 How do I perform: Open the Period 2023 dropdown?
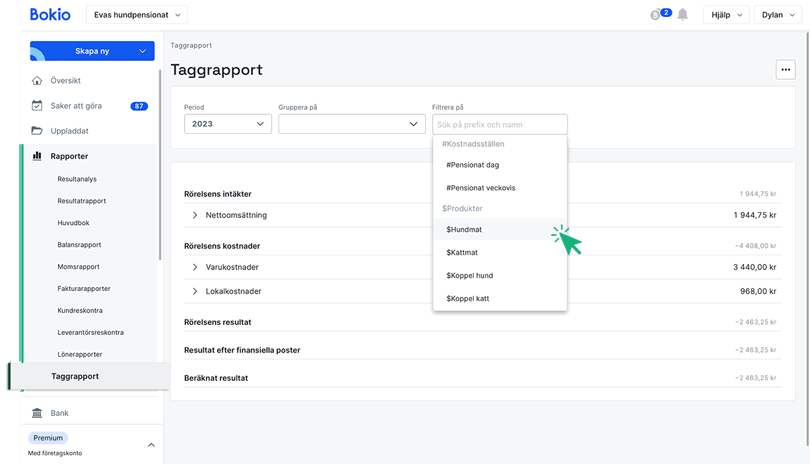pyautogui.click(x=228, y=124)
